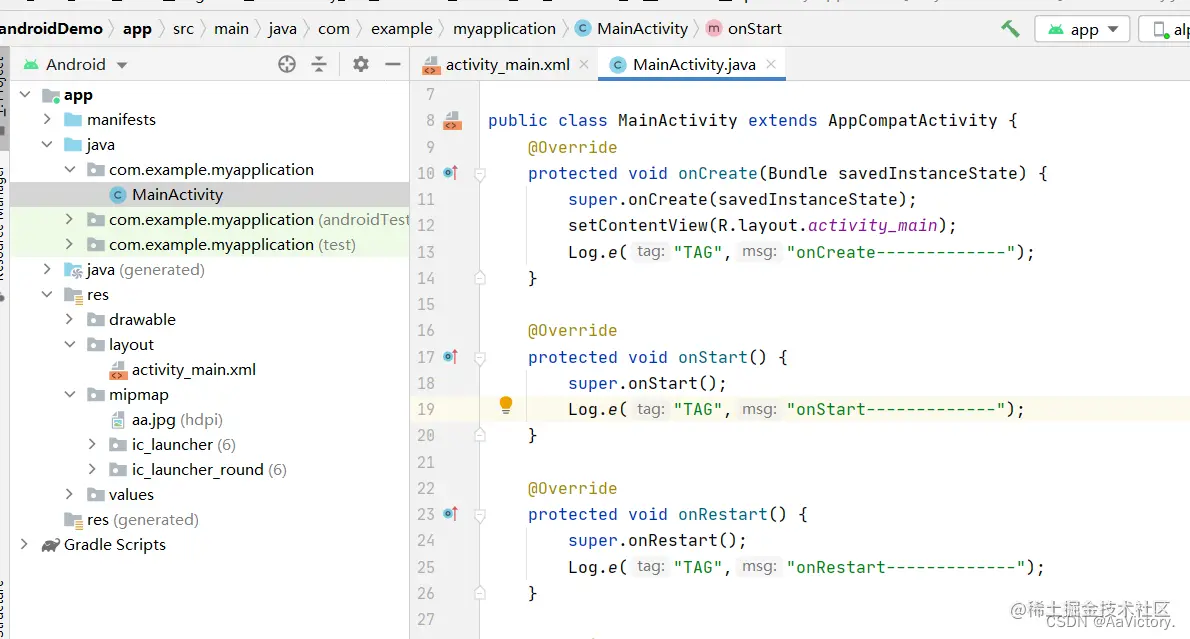The height and width of the screenshot is (639, 1190).
Task: Expand the drawable folder
Action: pos(70,320)
